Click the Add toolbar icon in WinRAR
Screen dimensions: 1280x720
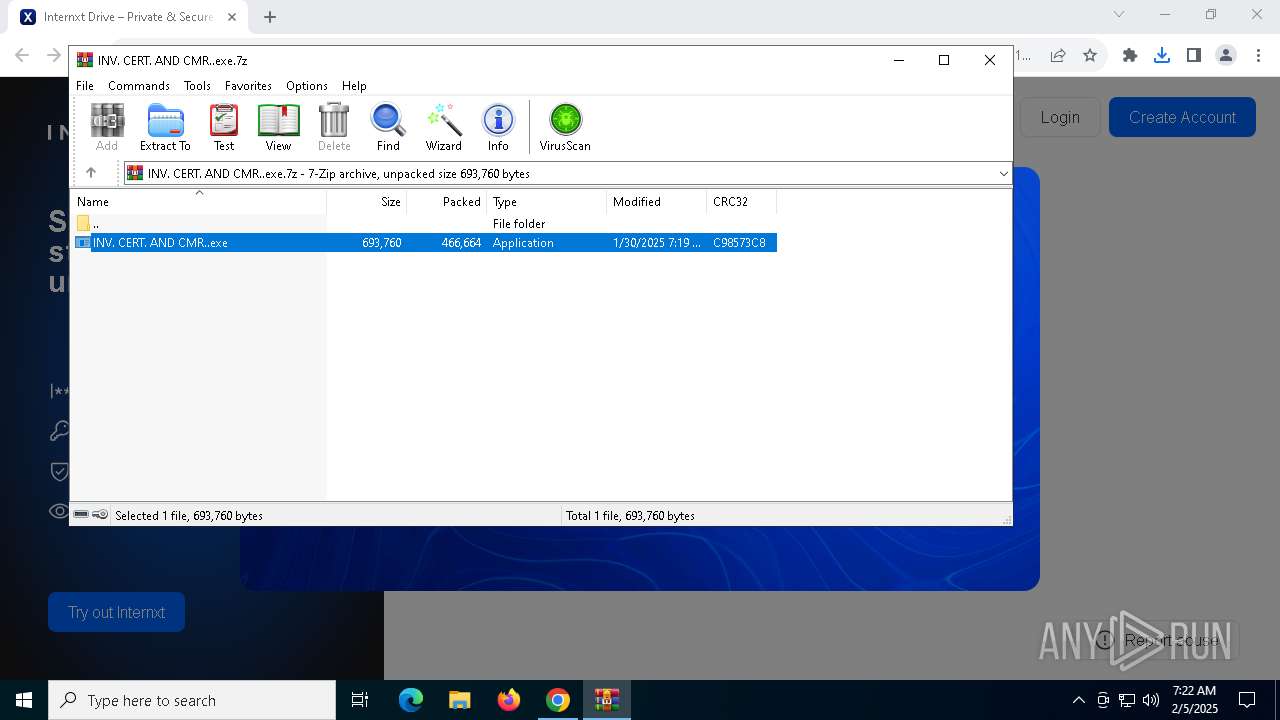point(107,127)
